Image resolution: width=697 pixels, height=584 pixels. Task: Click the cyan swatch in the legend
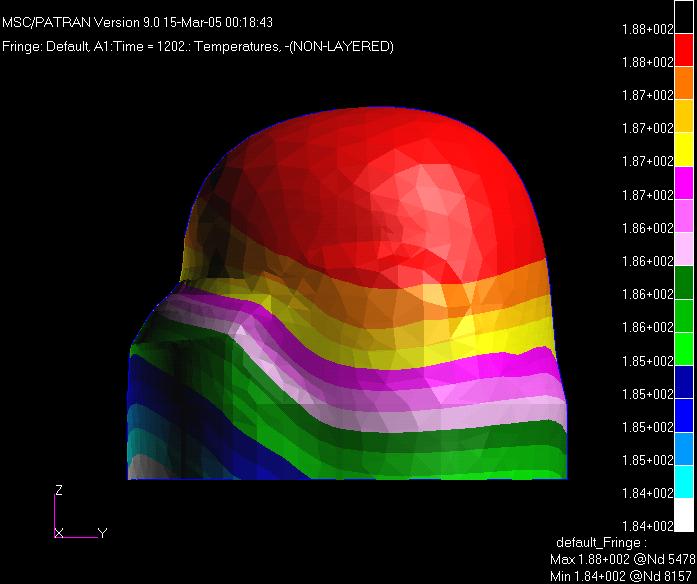point(684,481)
